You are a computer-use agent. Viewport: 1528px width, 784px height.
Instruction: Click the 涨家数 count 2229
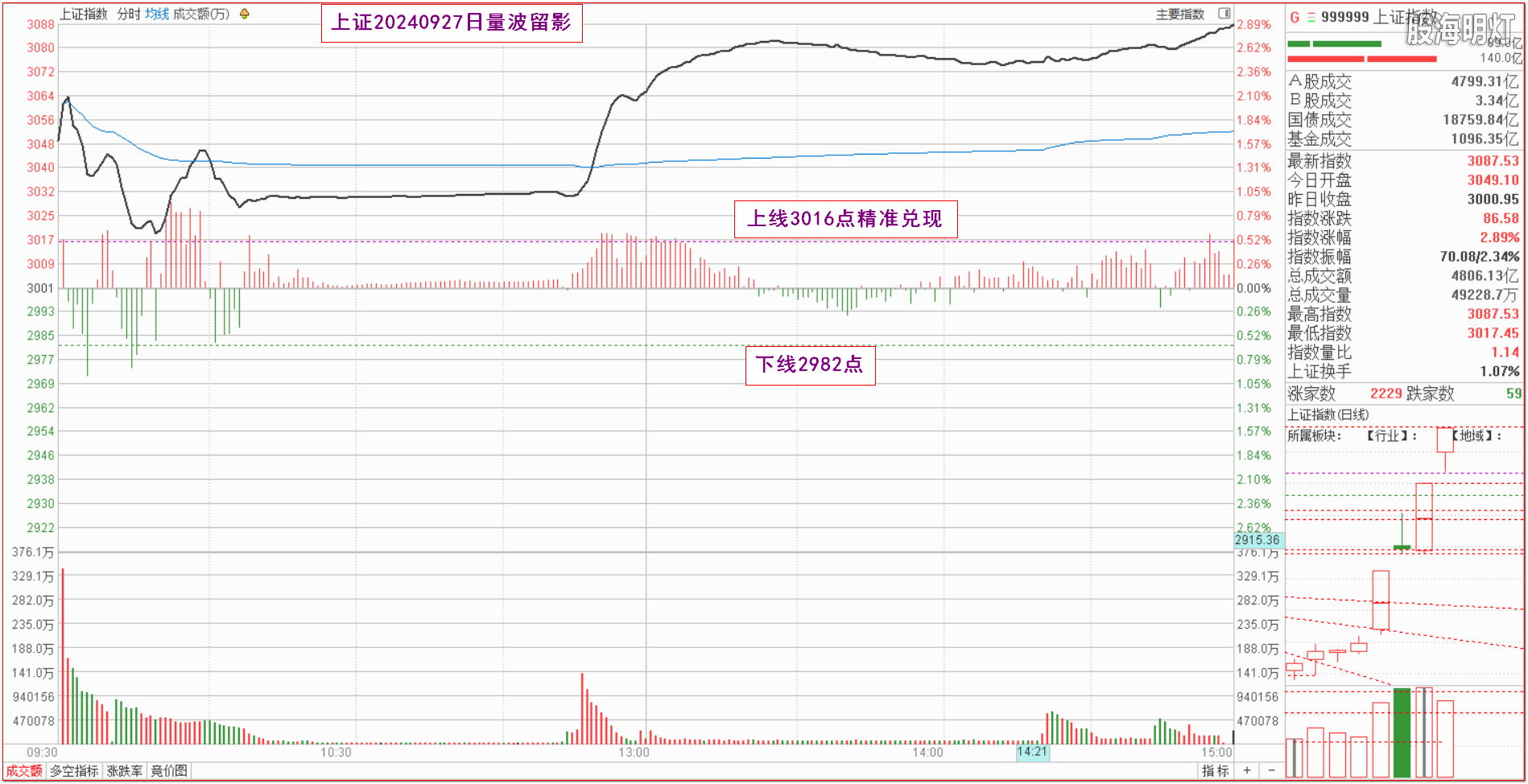click(x=1386, y=394)
